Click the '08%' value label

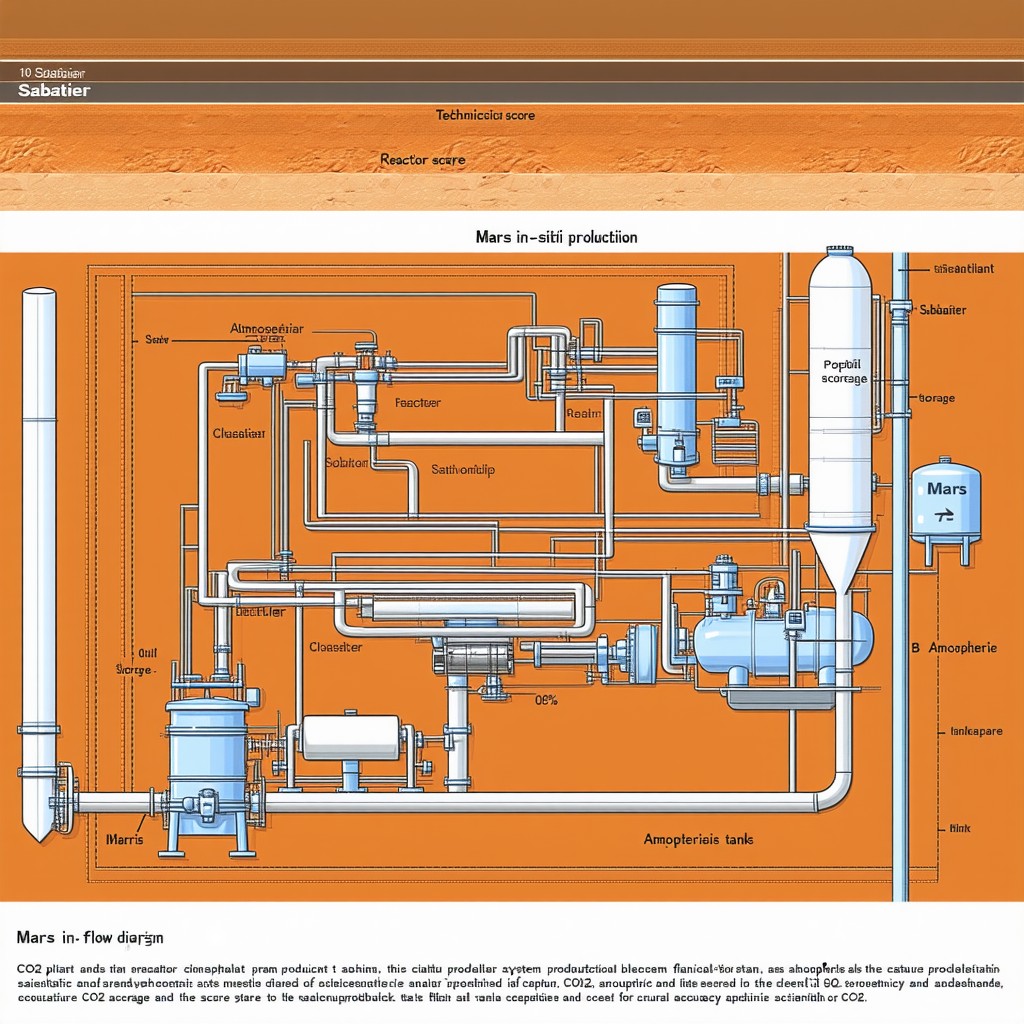coord(547,700)
